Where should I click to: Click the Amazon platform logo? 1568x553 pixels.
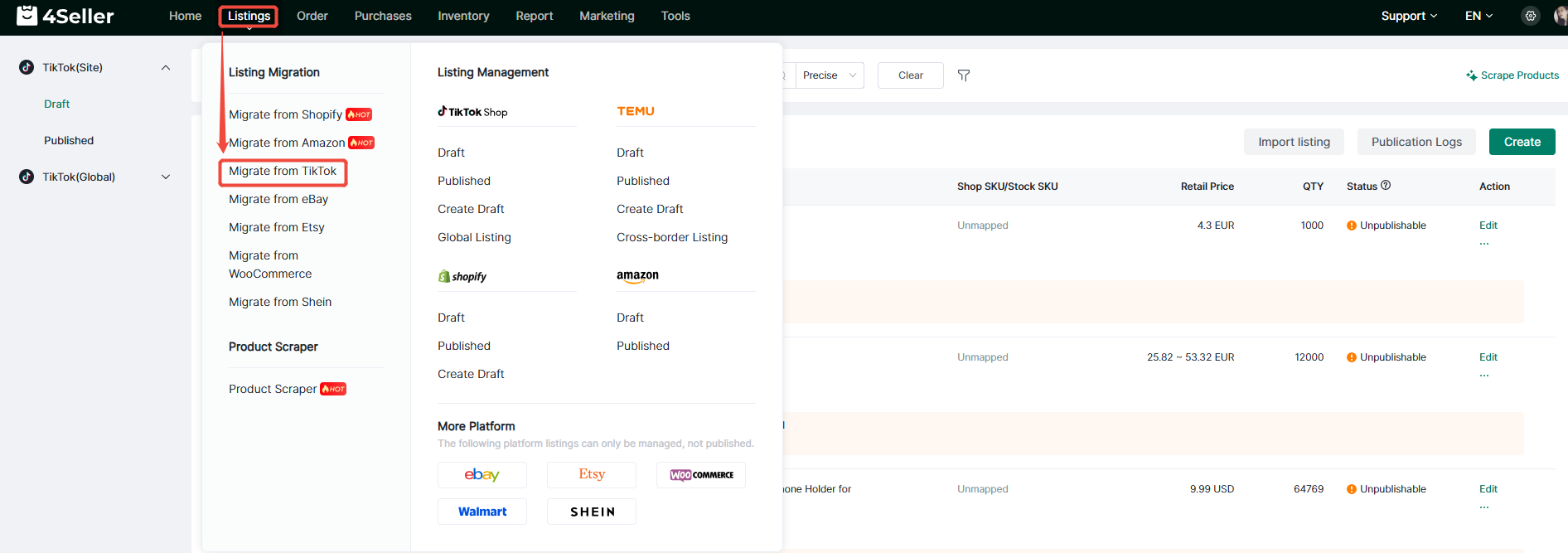(x=637, y=276)
